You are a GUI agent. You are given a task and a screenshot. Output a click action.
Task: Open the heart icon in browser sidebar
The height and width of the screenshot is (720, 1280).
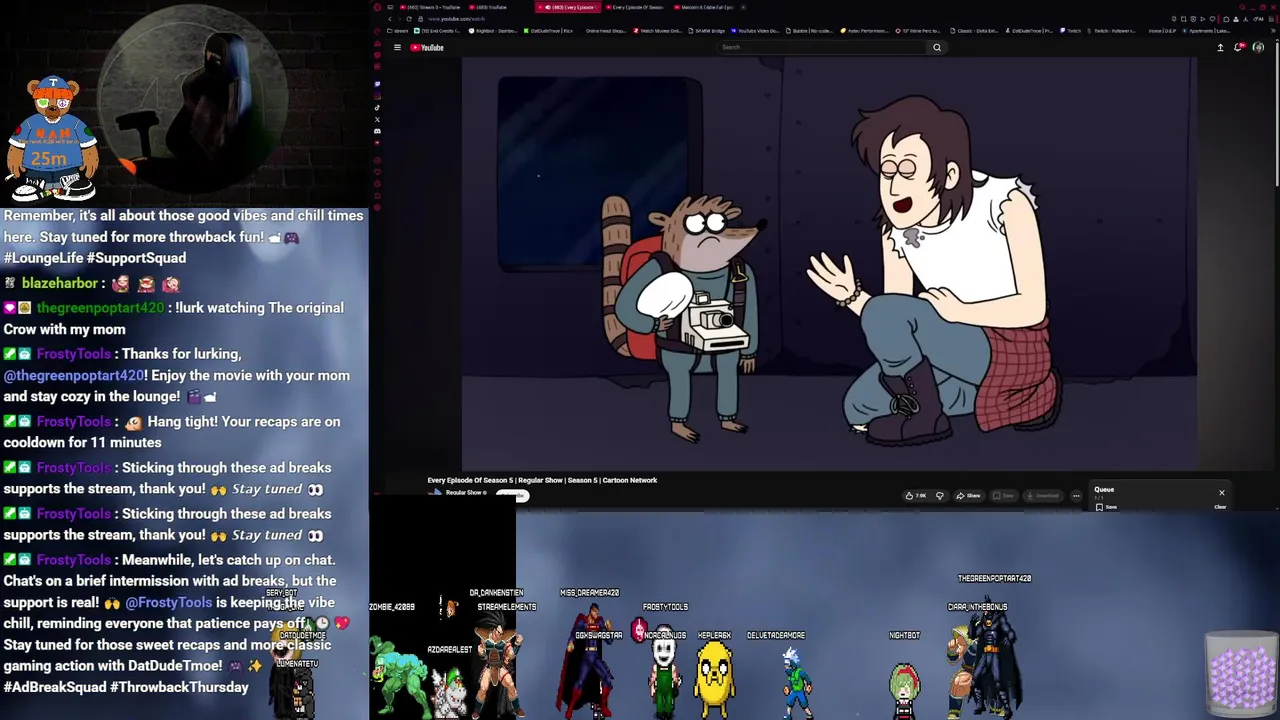377,172
